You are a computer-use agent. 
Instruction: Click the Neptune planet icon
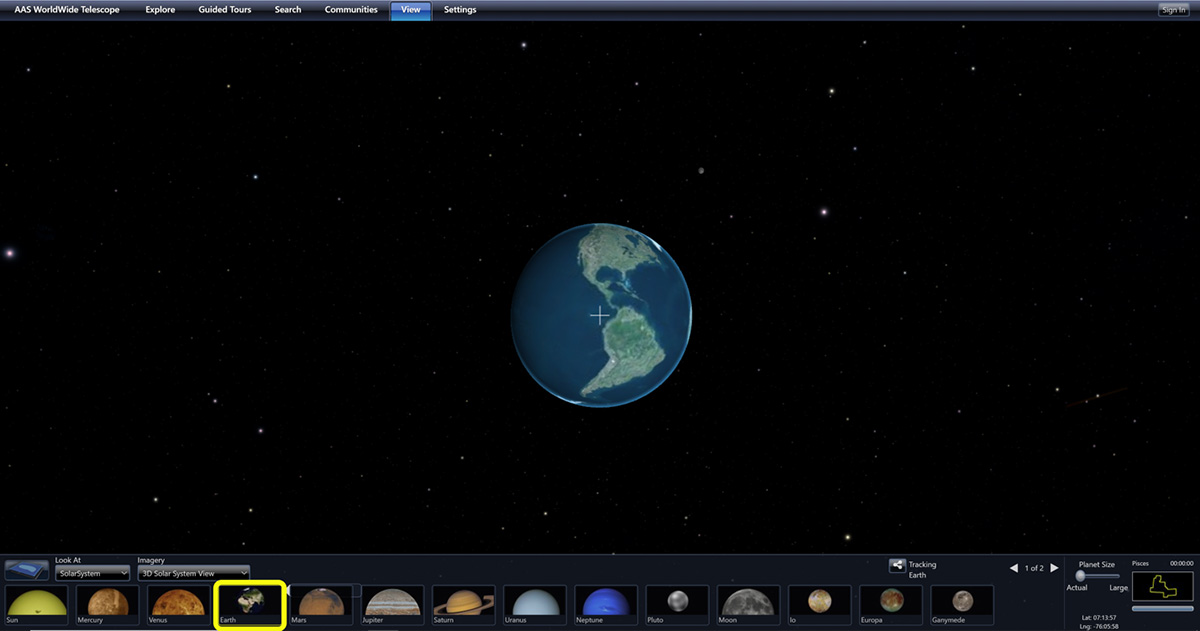tap(605, 604)
